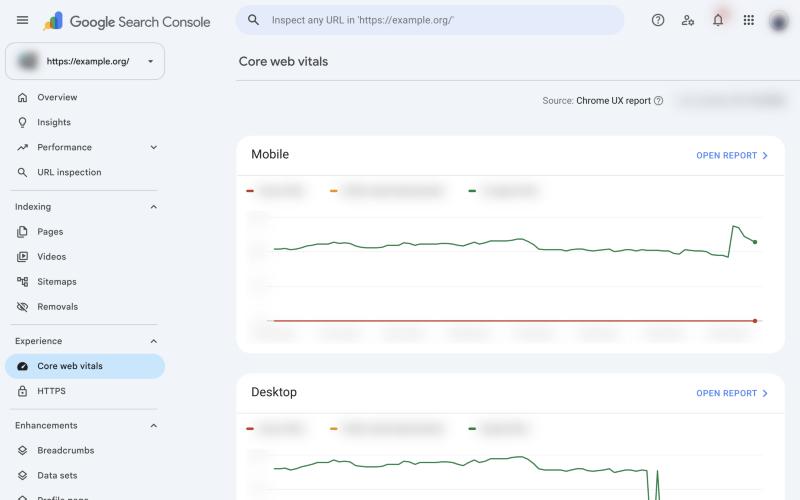The width and height of the screenshot is (800, 500).
Task: Click the info icon beside Chrome UX report
Action: pyautogui.click(x=659, y=101)
